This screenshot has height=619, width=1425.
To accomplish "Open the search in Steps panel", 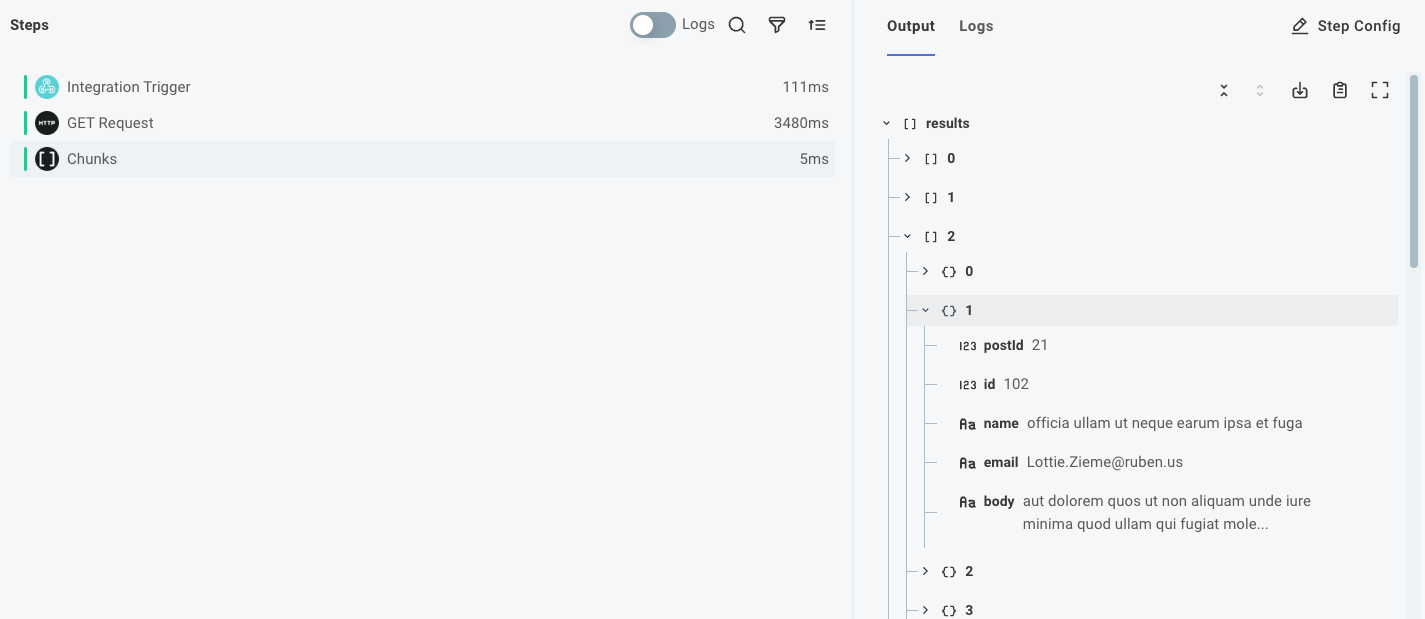I will [x=737, y=24].
